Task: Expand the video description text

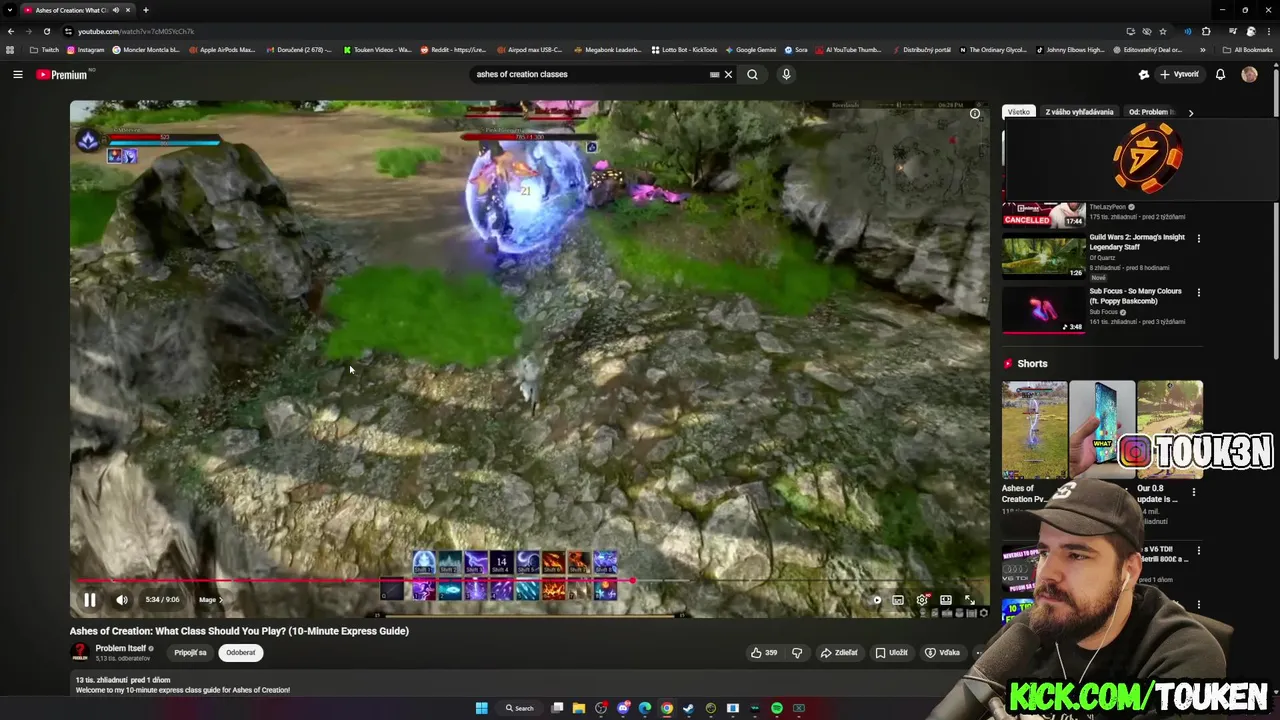Action: [x=183, y=690]
